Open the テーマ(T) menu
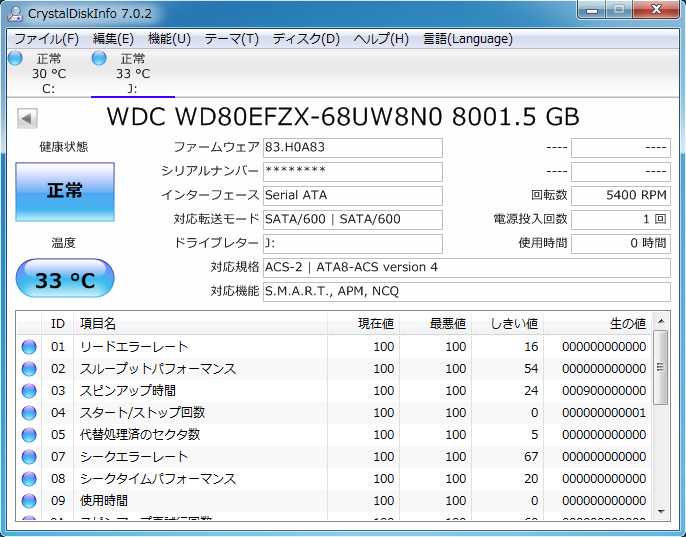Viewport: 686px width, 537px height. point(232,39)
